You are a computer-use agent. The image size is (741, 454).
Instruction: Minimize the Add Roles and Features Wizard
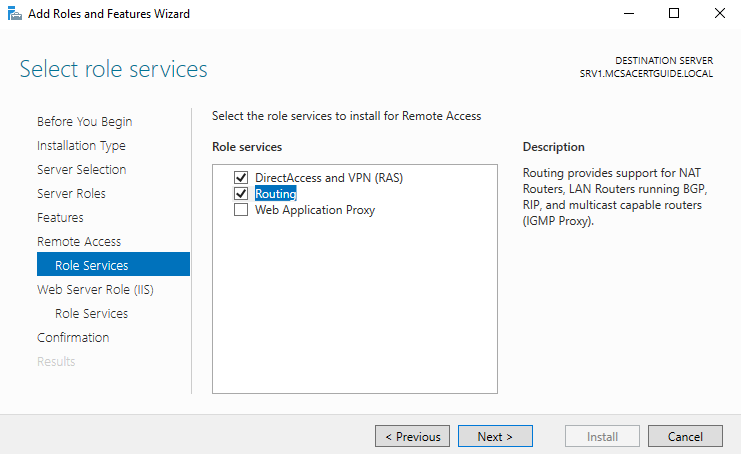pos(629,14)
